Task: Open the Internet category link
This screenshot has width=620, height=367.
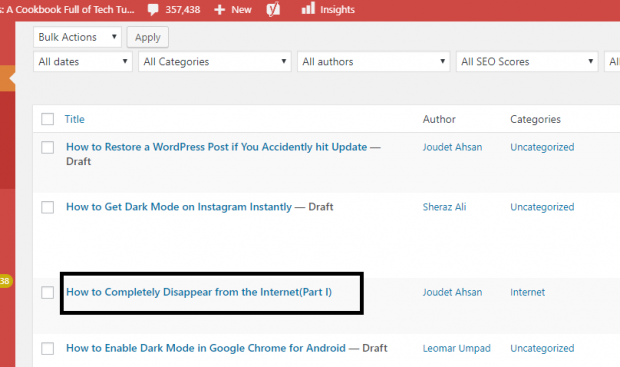Action: [x=527, y=292]
